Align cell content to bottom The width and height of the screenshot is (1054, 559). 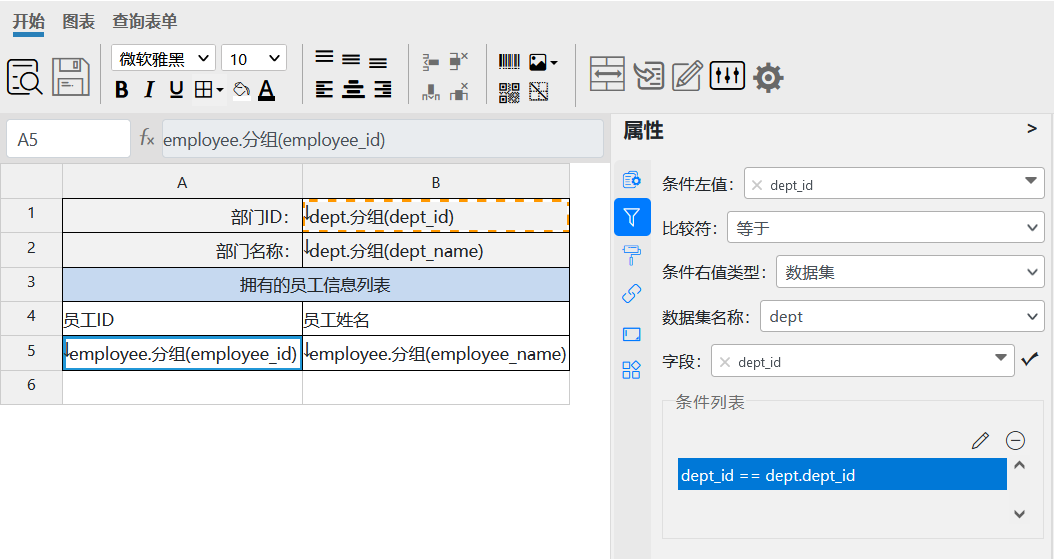[378, 62]
